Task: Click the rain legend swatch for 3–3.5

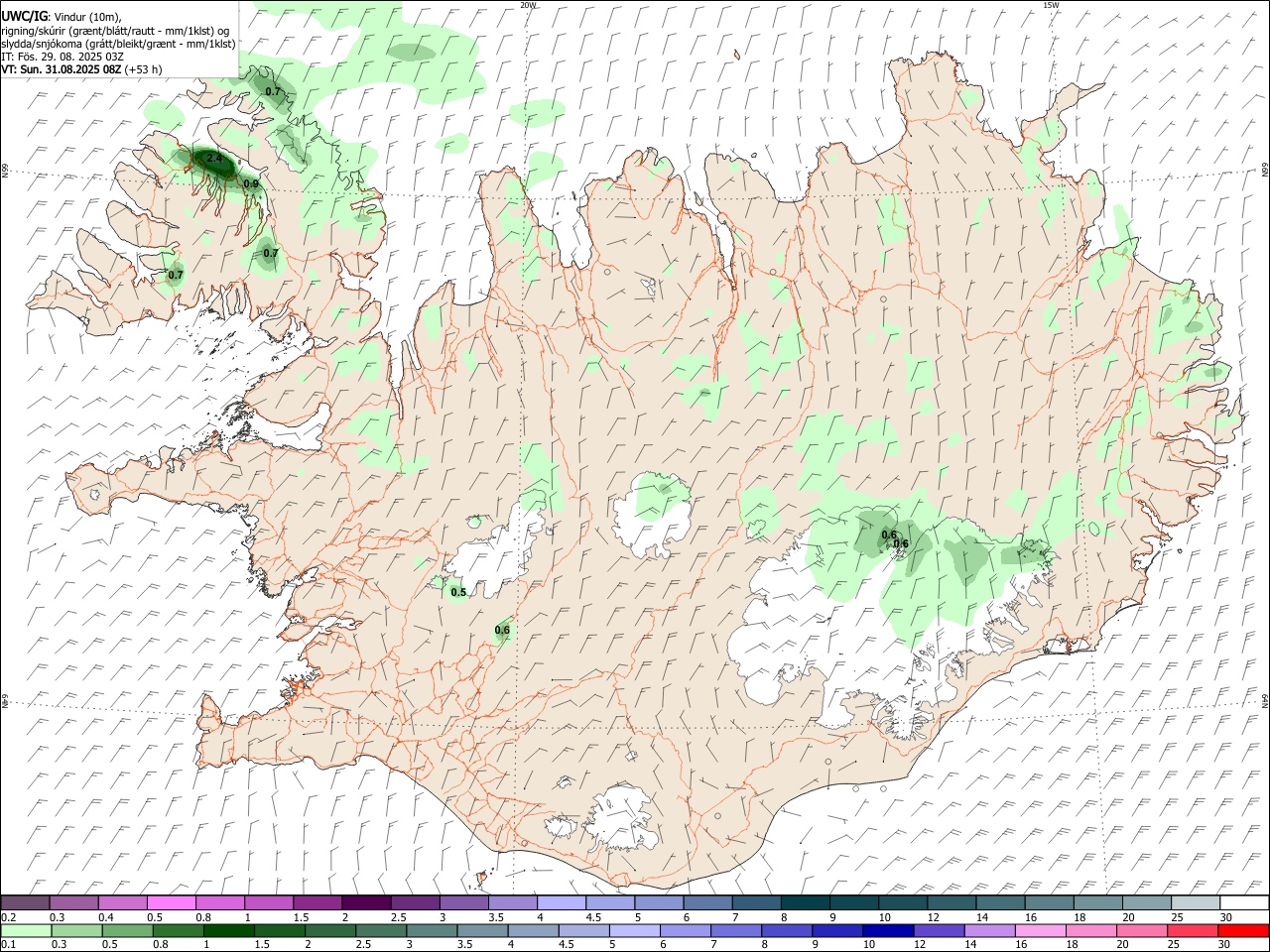Action: pyautogui.click(x=432, y=930)
